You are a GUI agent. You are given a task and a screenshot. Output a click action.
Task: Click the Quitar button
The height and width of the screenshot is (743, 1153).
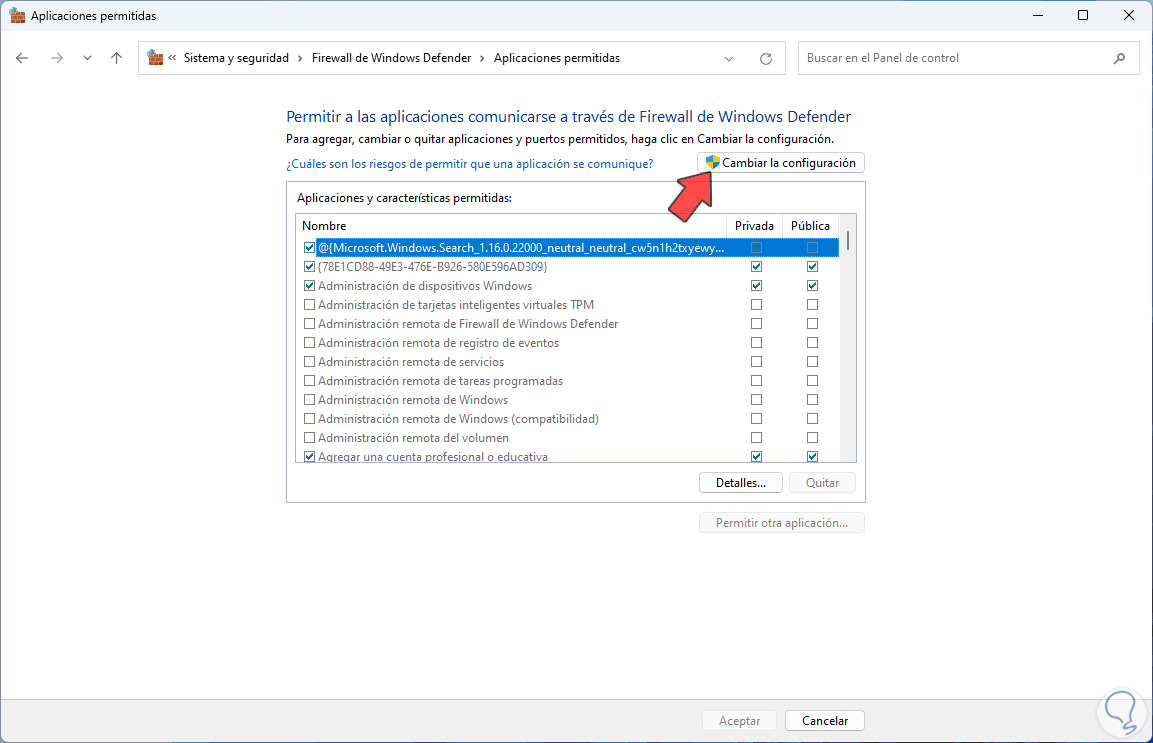click(822, 483)
